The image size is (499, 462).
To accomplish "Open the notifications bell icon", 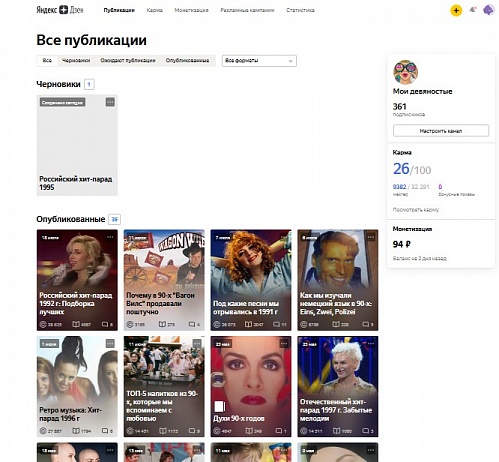I will pos(472,10).
